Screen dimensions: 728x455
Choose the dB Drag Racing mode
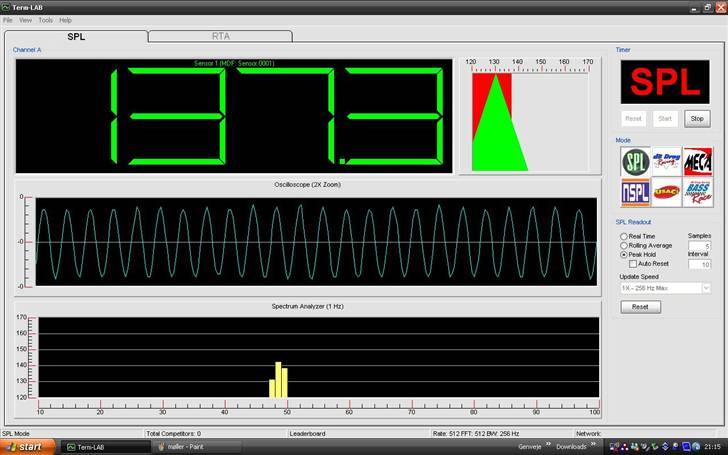(666, 161)
